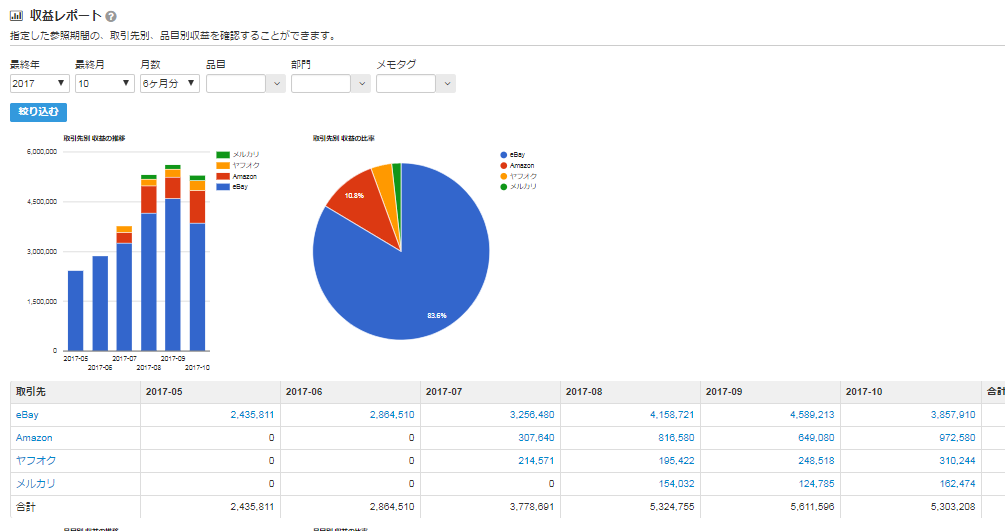Click the メルカリ client link
Viewport: 1005px width, 531px height.
(x=36, y=483)
